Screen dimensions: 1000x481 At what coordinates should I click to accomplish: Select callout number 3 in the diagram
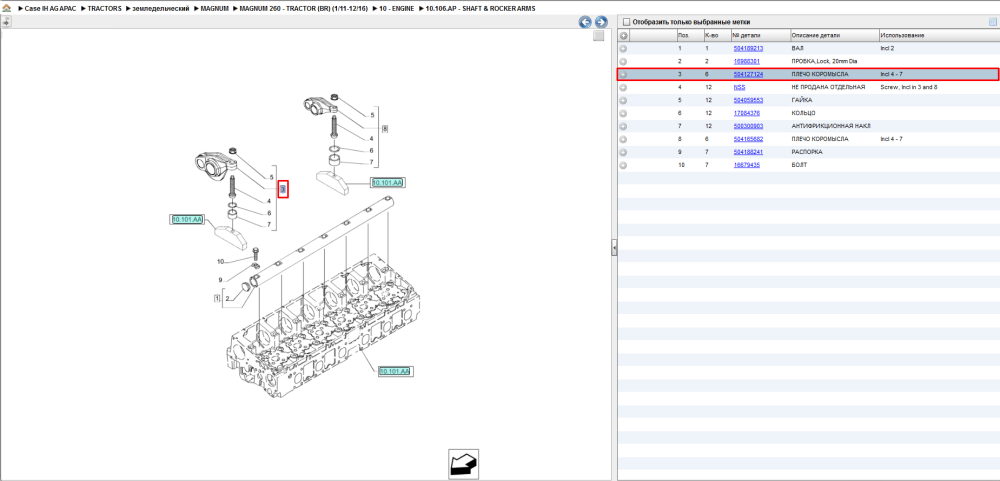pyautogui.click(x=284, y=189)
